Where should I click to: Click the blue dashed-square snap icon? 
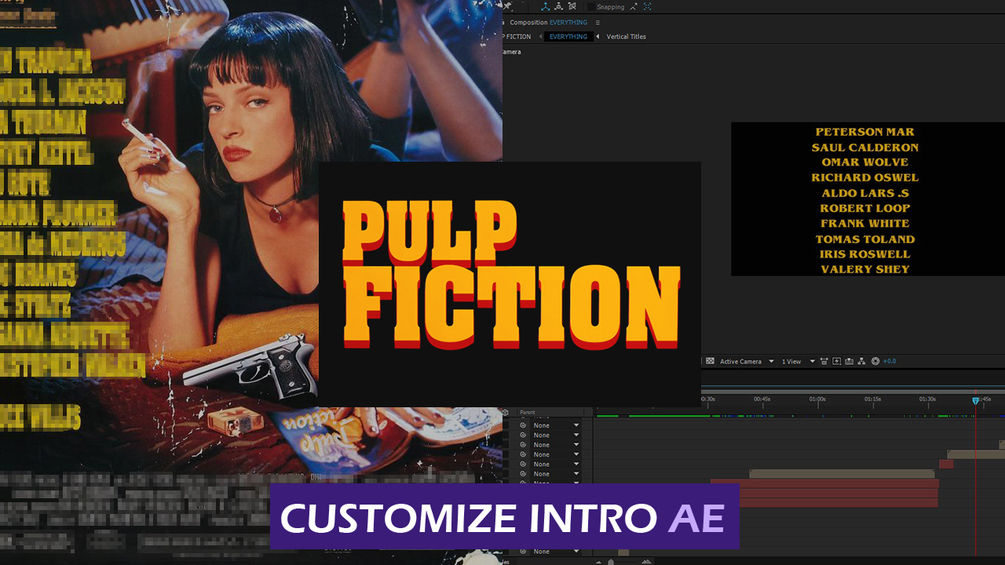pos(647,6)
